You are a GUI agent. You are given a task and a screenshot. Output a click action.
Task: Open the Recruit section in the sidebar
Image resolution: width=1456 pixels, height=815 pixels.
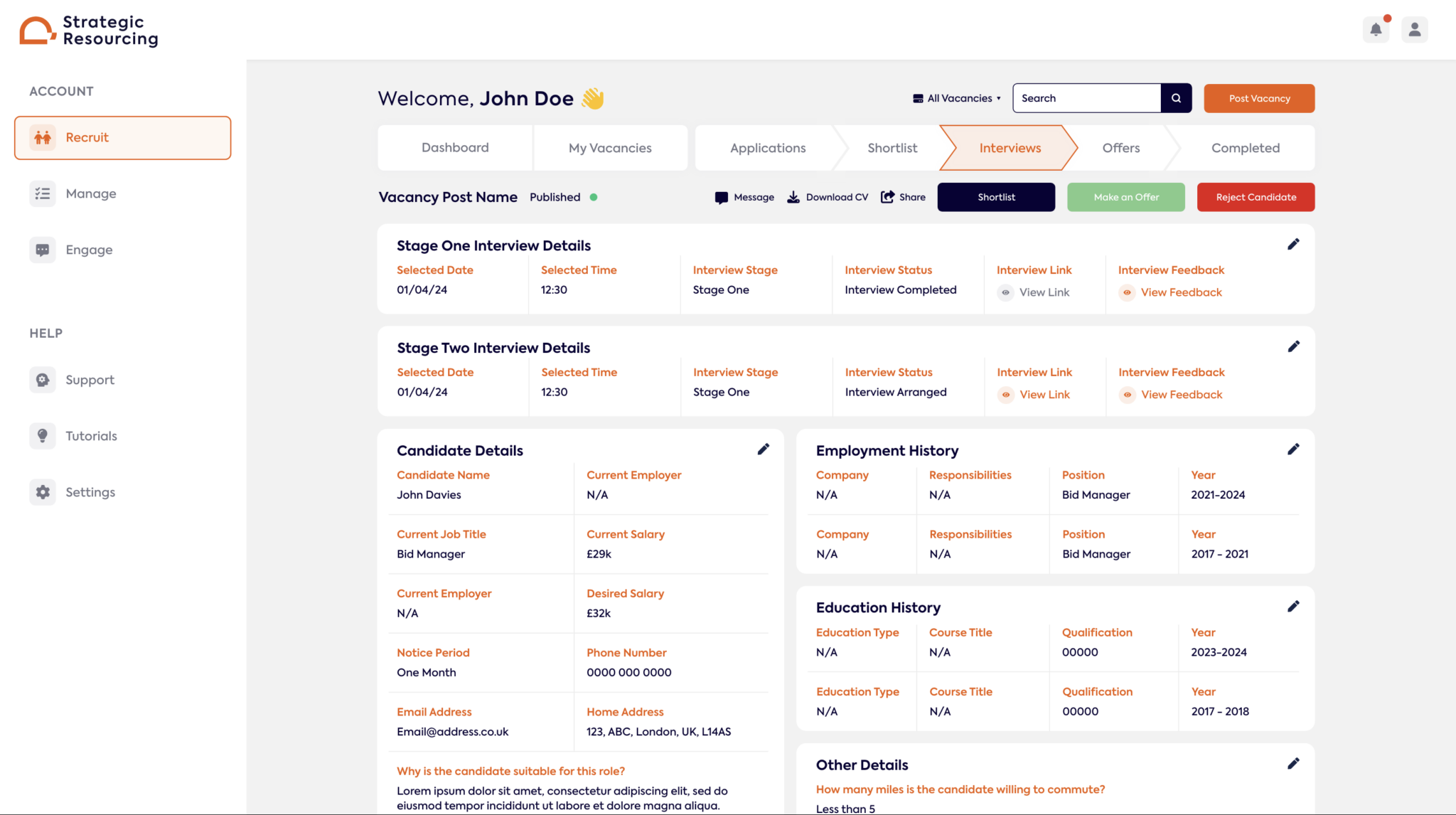point(87,137)
